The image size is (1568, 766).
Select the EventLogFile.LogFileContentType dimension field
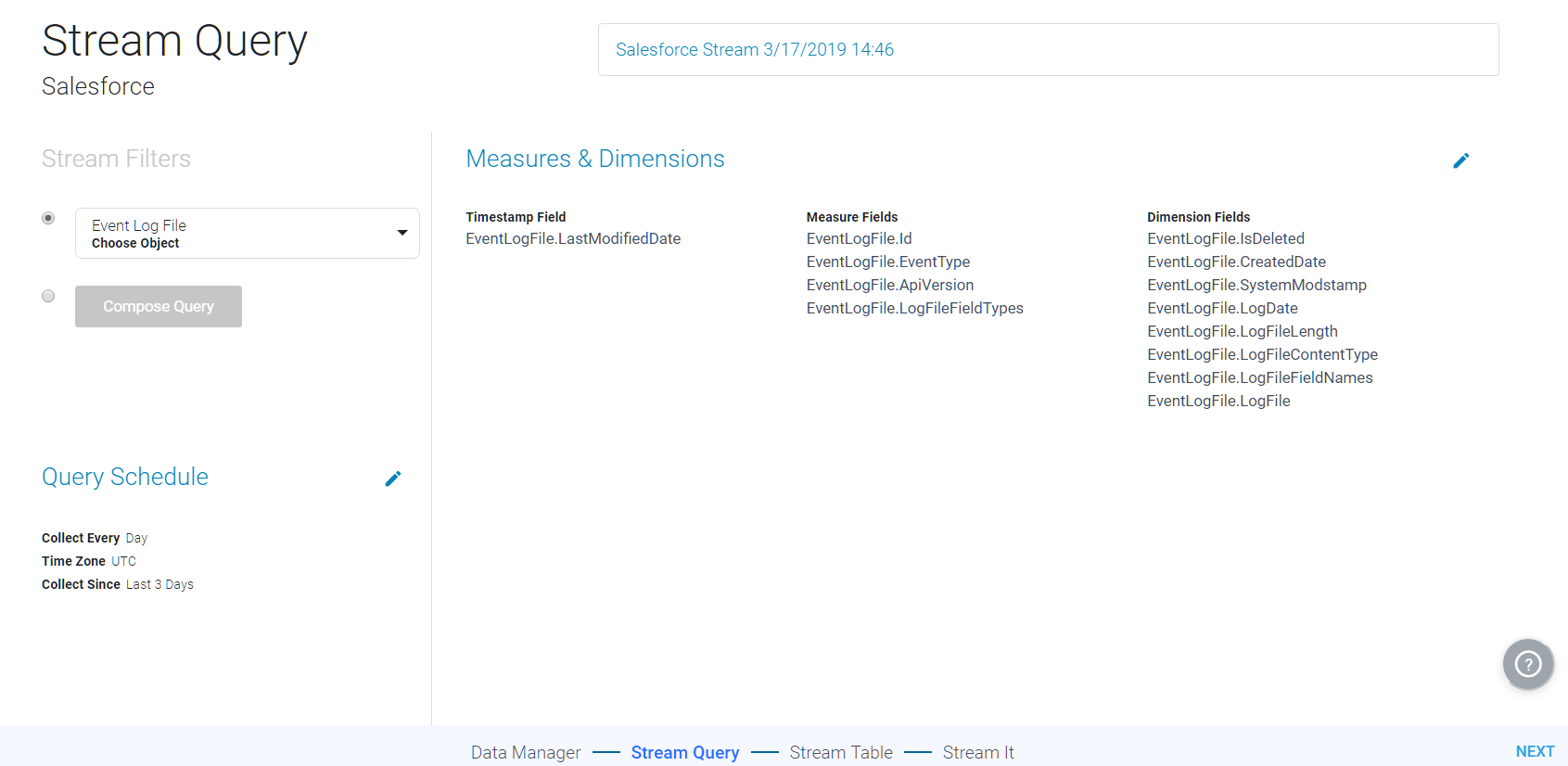click(x=1263, y=354)
